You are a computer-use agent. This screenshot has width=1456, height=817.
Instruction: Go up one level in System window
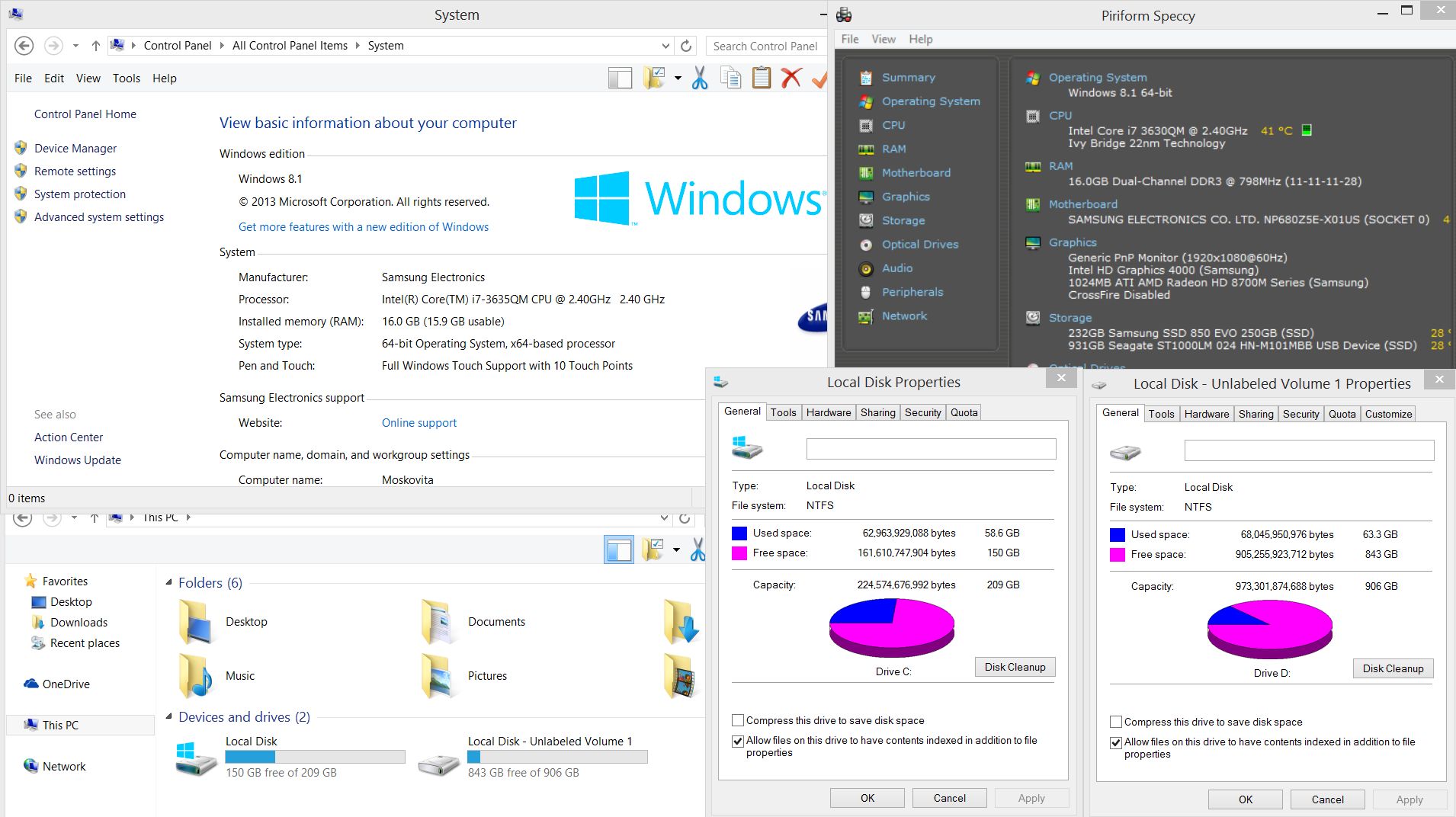point(95,46)
